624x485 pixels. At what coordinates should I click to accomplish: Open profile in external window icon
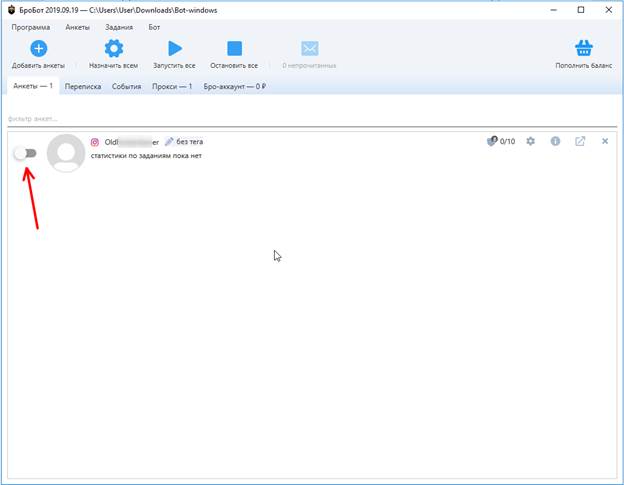click(x=580, y=141)
